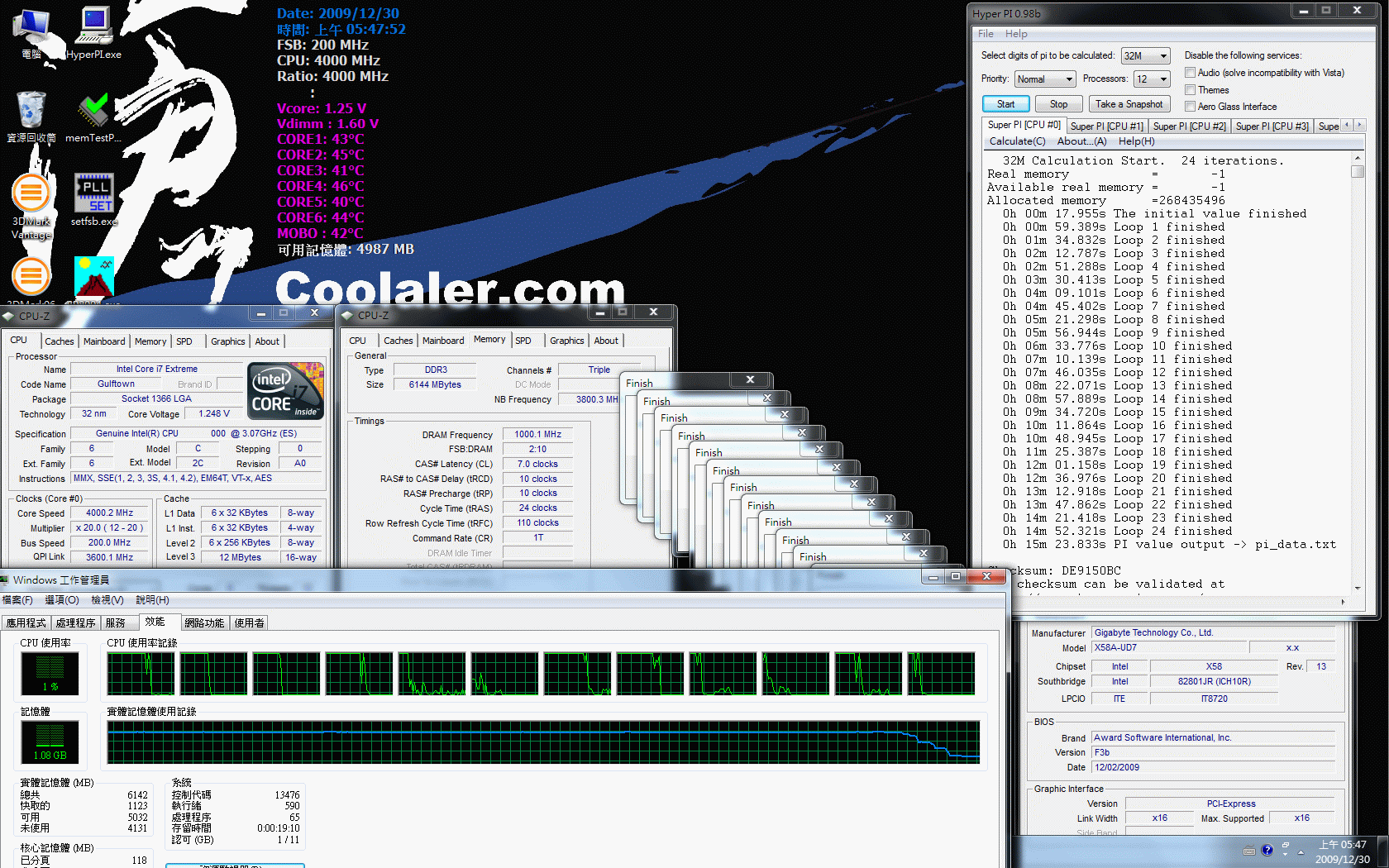Click the Hyper PI output scrollbar down arrow

click(x=1358, y=588)
